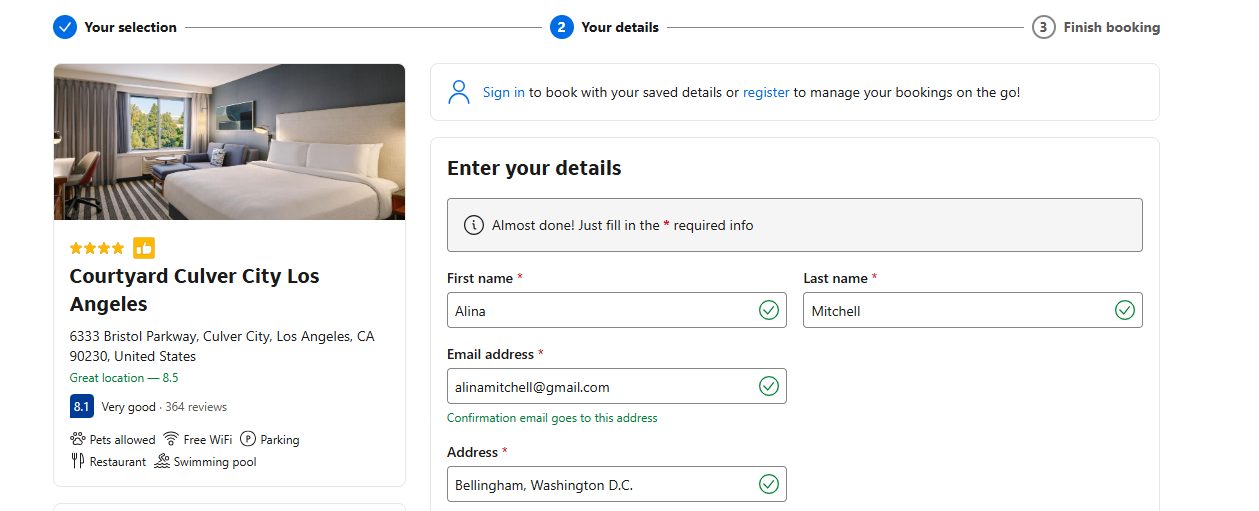Click the Enter your details heading
Viewport: 1259px width, 511px height.
click(534, 168)
